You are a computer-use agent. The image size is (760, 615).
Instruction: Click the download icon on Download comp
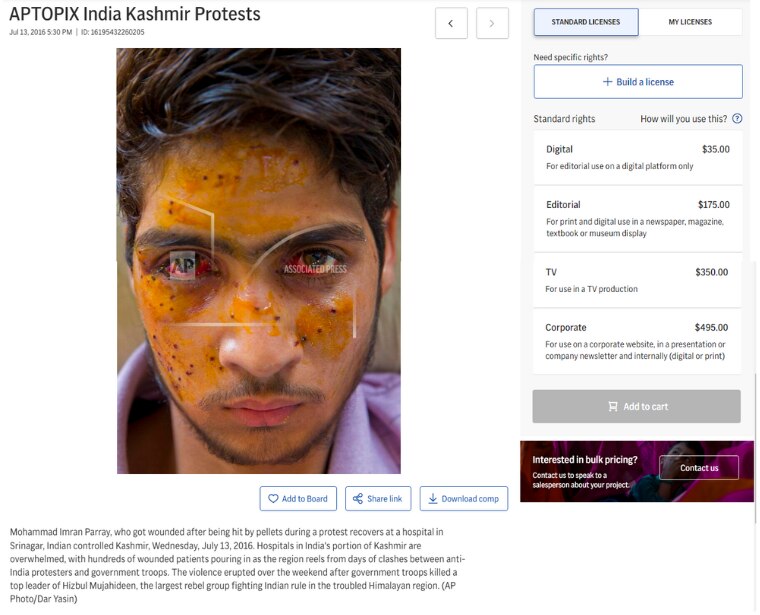pos(432,499)
